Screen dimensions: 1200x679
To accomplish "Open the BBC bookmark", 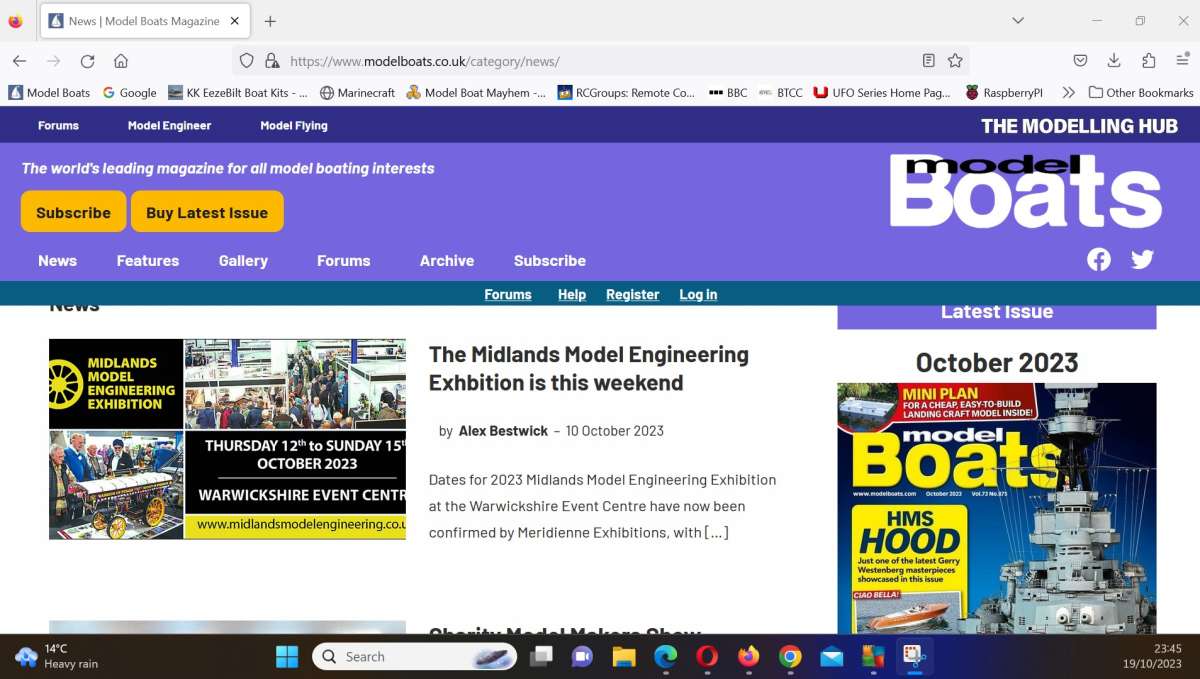I will [728, 92].
